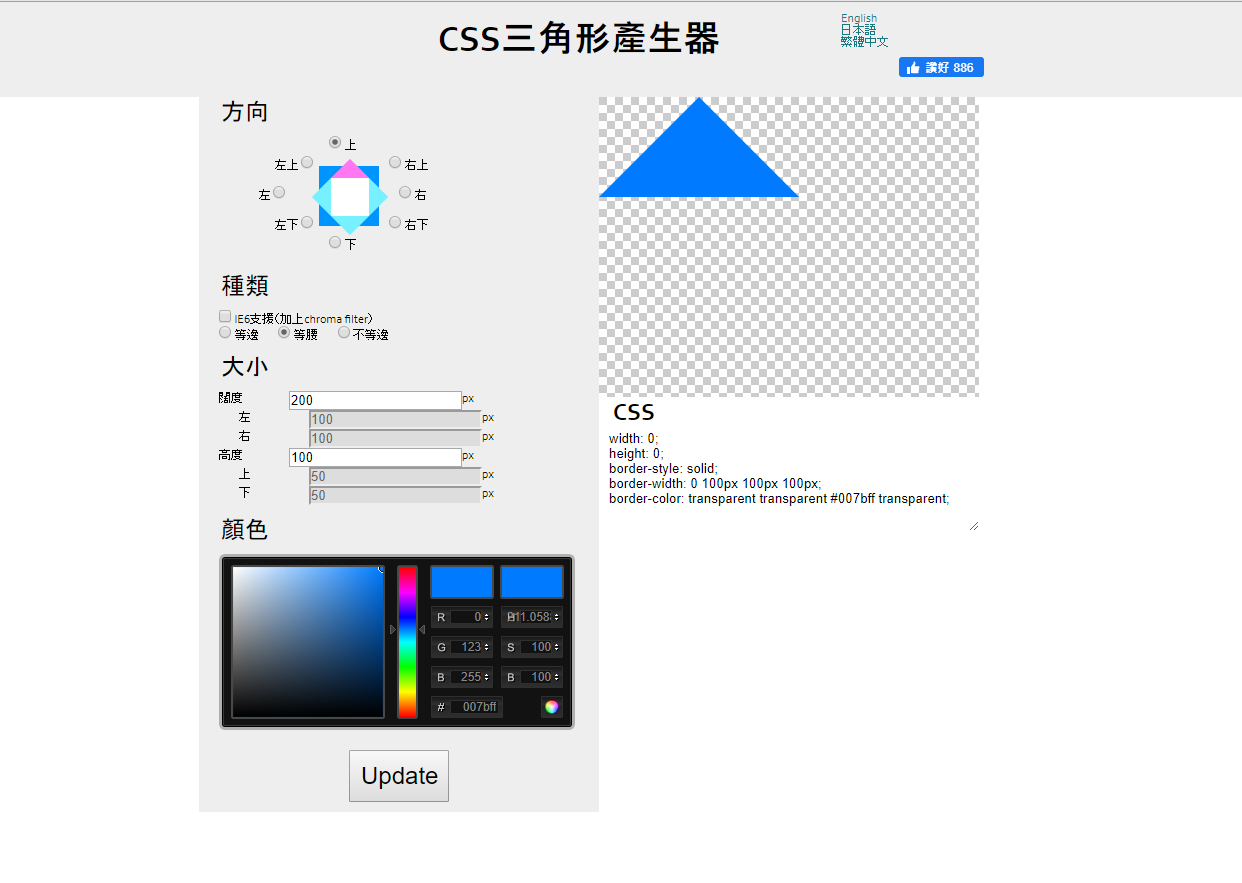Enable the IE6 chroma filter checkbox
Viewport: 1242px width, 883px height.
[225, 316]
